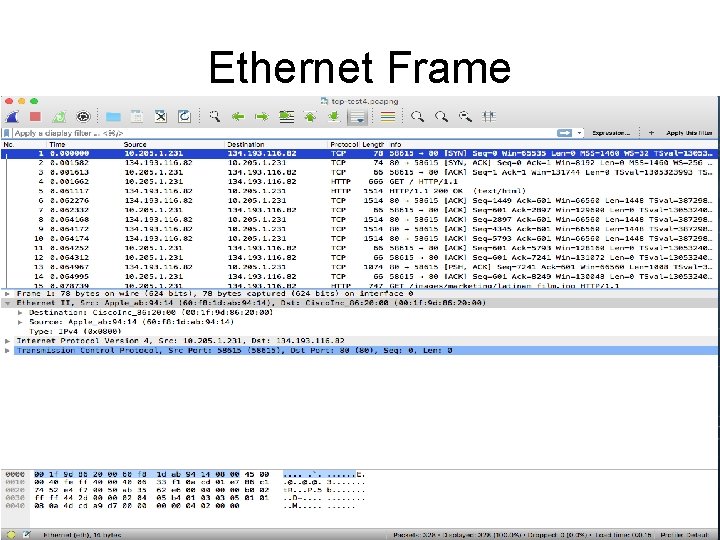
Task: Jump to the last packet
Action: pos(334,117)
